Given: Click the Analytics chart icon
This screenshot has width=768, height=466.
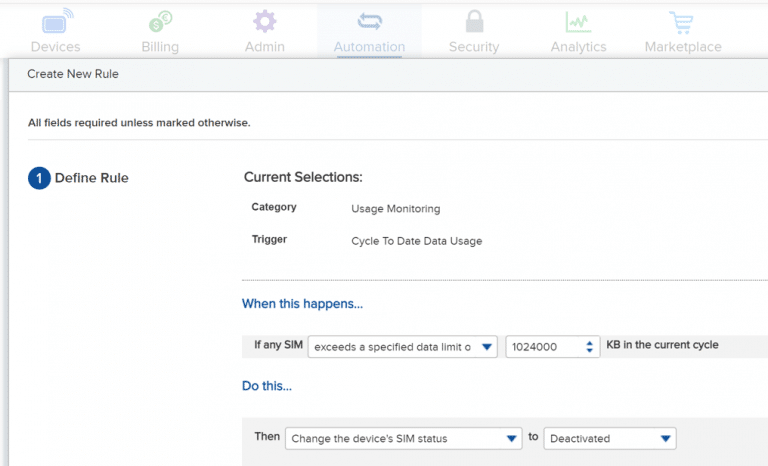Looking at the screenshot, I should [x=578, y=22].
